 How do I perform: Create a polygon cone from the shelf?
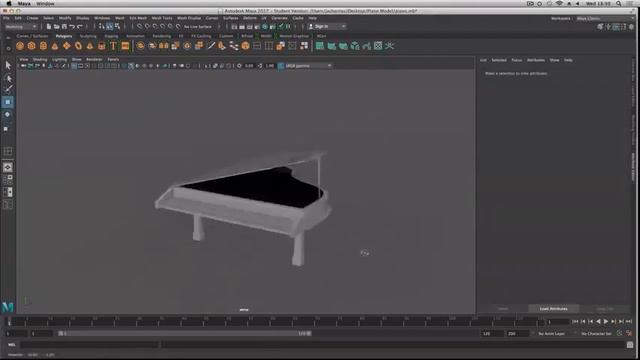pos(55,46)
